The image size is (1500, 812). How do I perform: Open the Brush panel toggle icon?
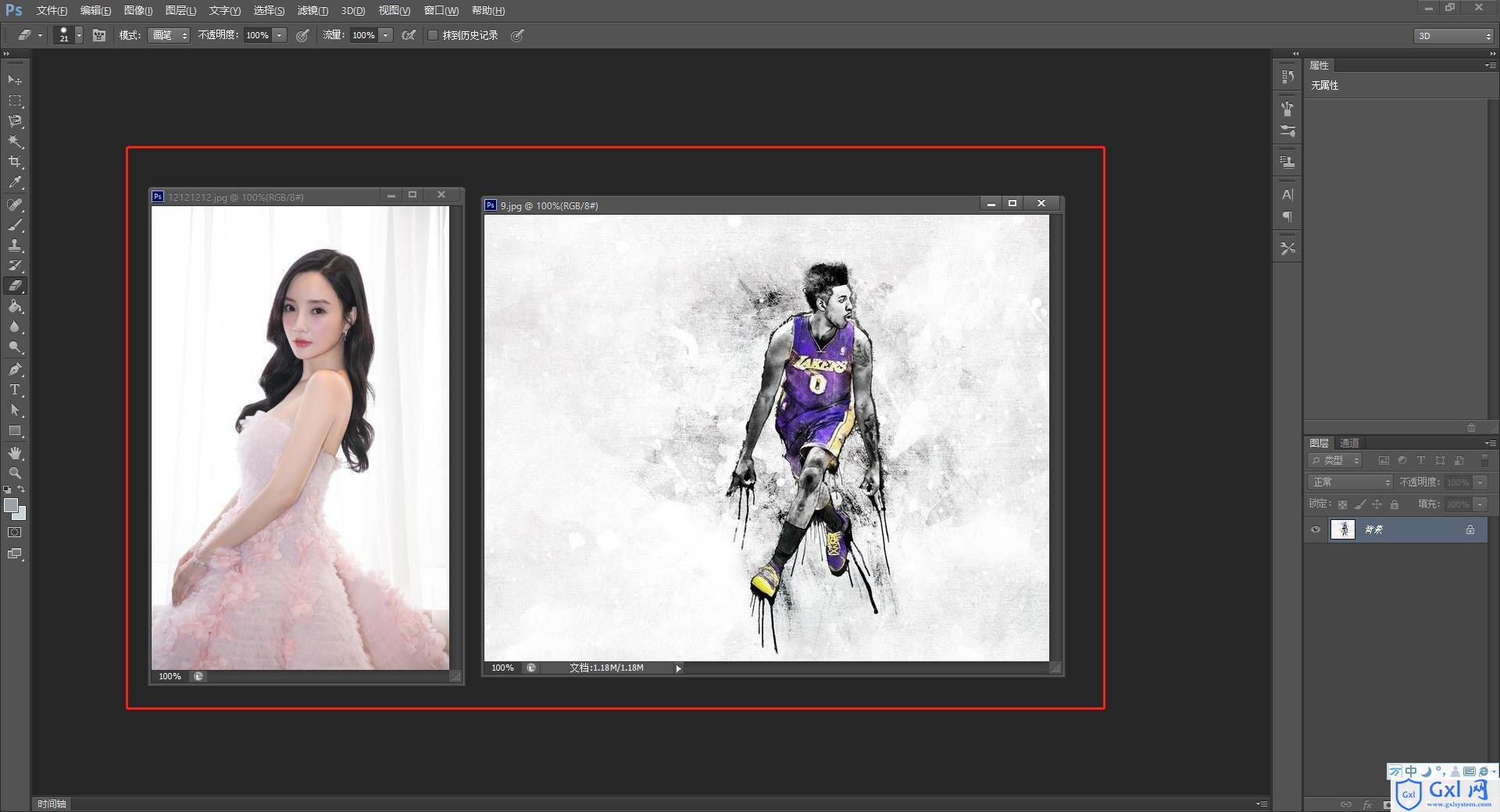coord(99,35)
